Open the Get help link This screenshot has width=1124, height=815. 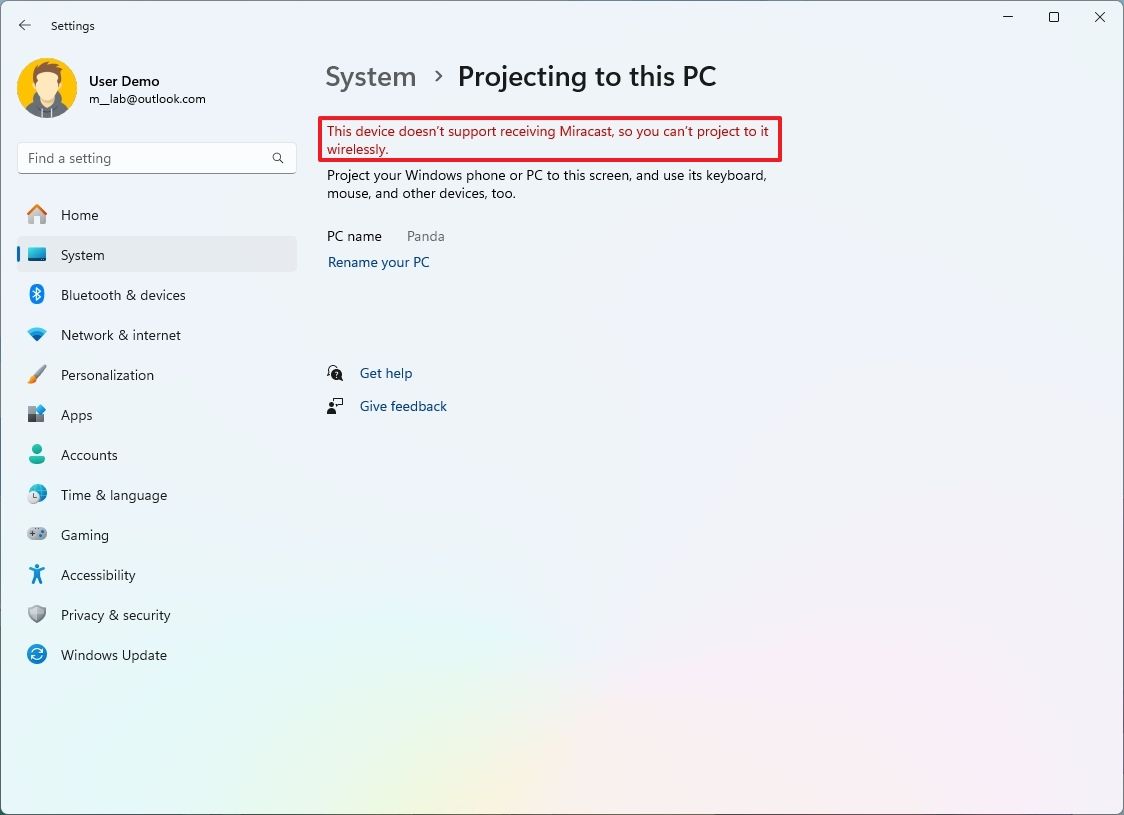[386, 373]
